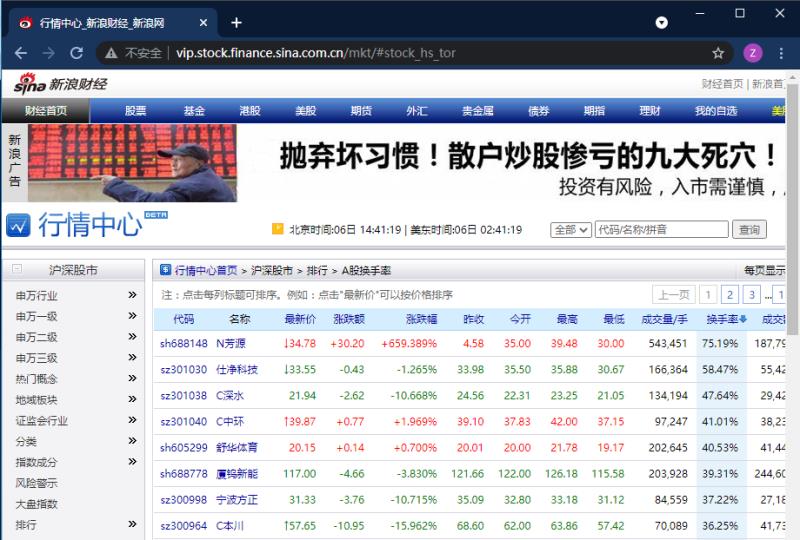The image size is (800, 540).
Task: Close the 行情中心 browser tab
Action: [203, 22]
